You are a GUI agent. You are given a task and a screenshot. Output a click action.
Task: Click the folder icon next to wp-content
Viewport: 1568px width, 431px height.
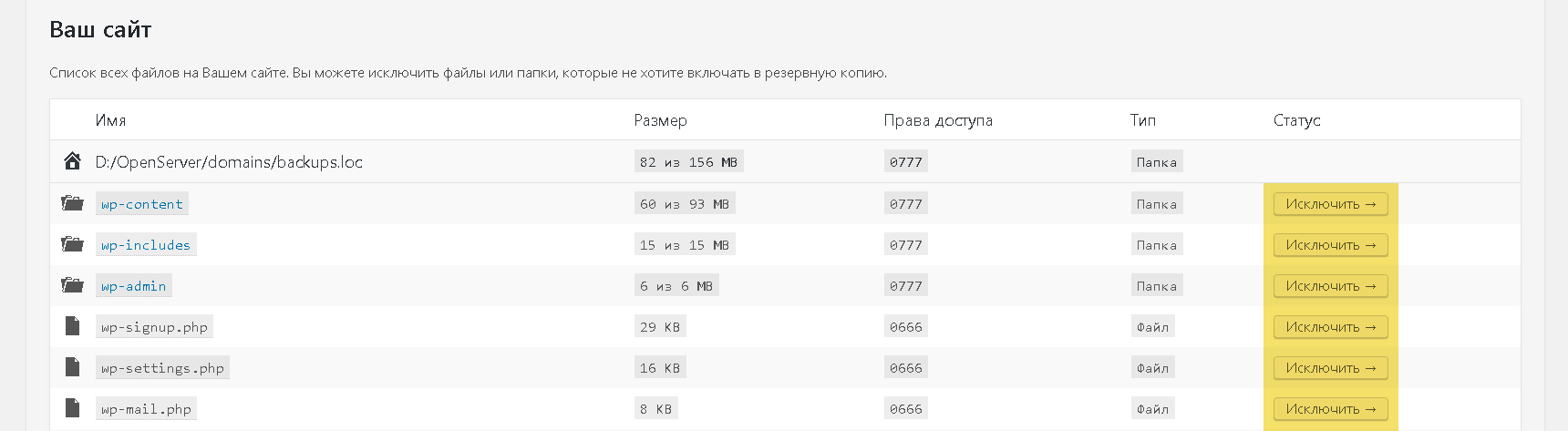(72, 203)
